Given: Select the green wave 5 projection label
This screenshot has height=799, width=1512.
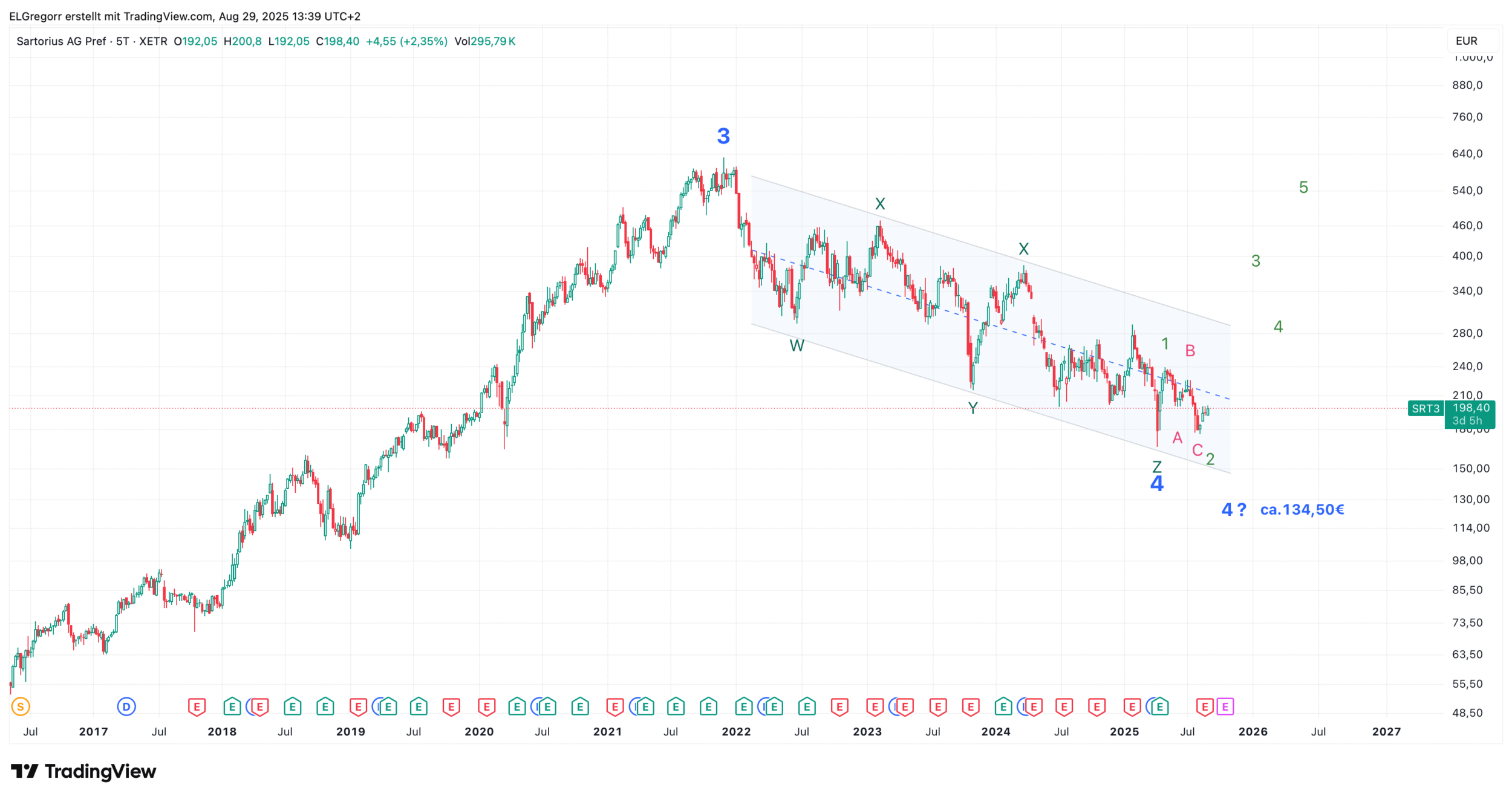Looking at the screenshot, I should pos(1303,188).
